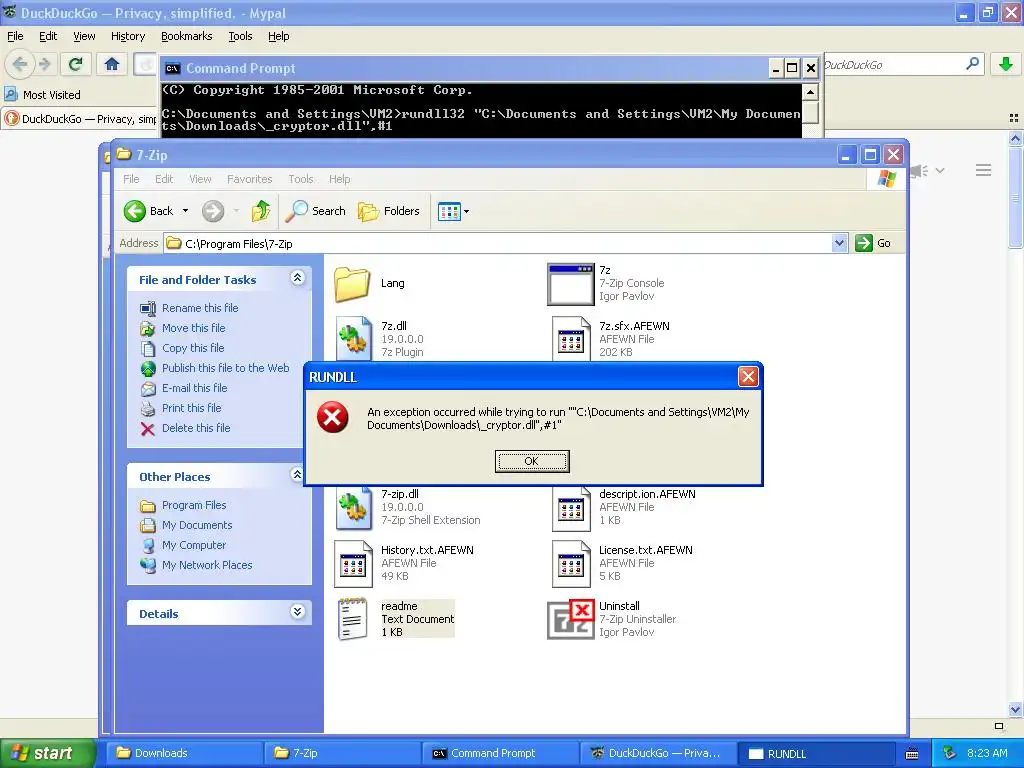Click the Home icon in Mypal browser
Image resolution: width=1024 pixels, height=768 pixels.
pos(112,64)
